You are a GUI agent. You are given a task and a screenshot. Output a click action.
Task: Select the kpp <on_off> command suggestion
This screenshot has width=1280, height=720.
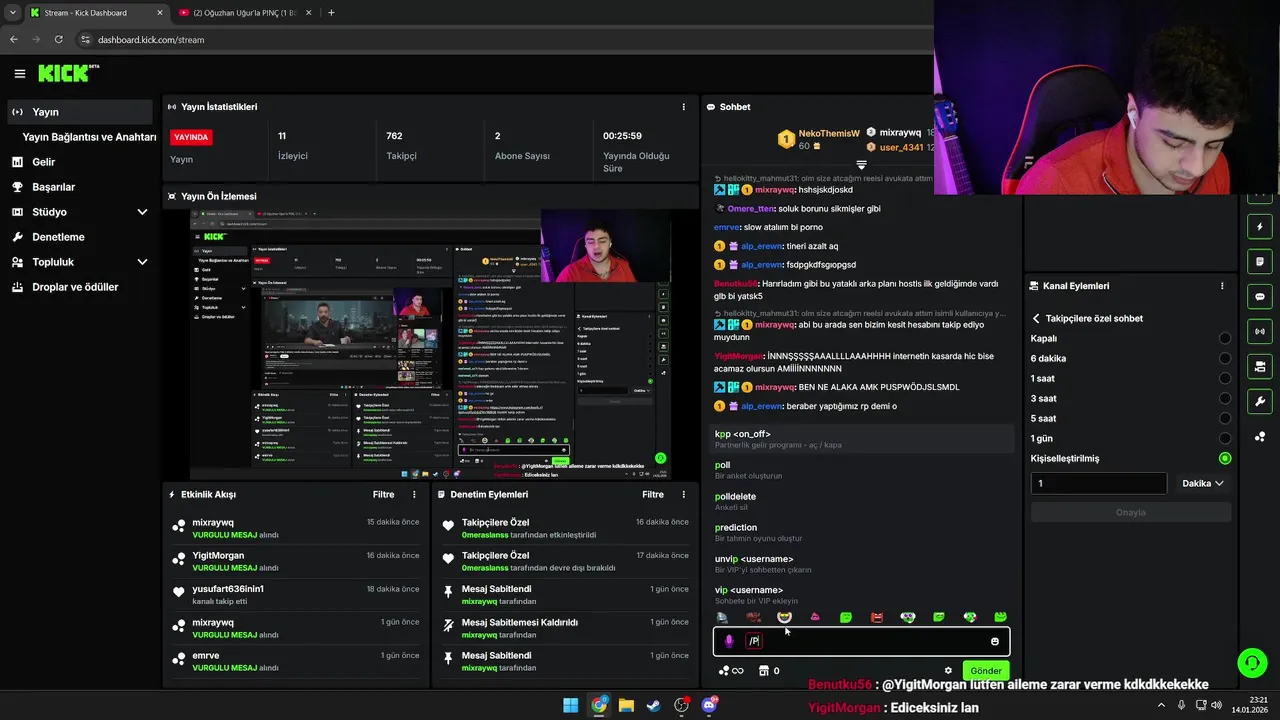[x=861, y=439]
